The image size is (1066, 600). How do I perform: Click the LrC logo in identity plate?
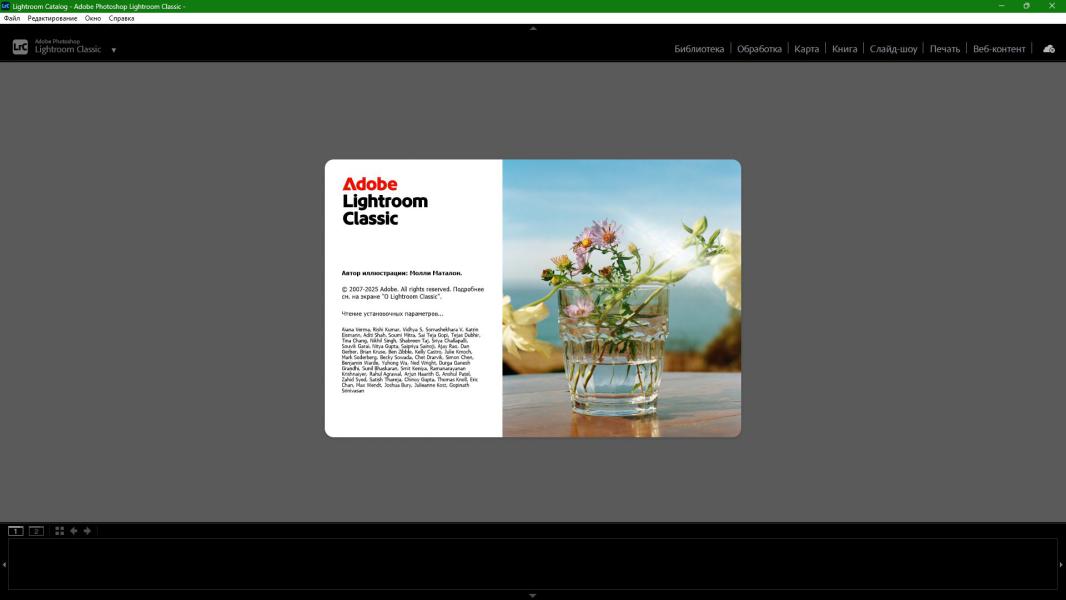[x=20, y=46]
